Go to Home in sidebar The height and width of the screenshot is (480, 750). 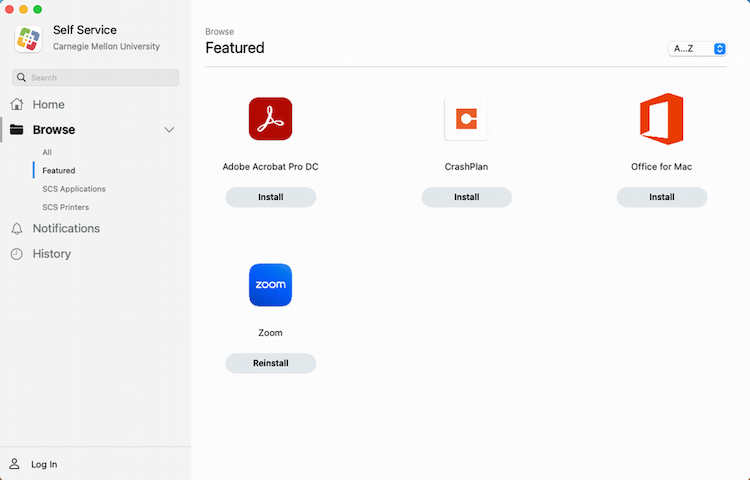coord(48,104)
